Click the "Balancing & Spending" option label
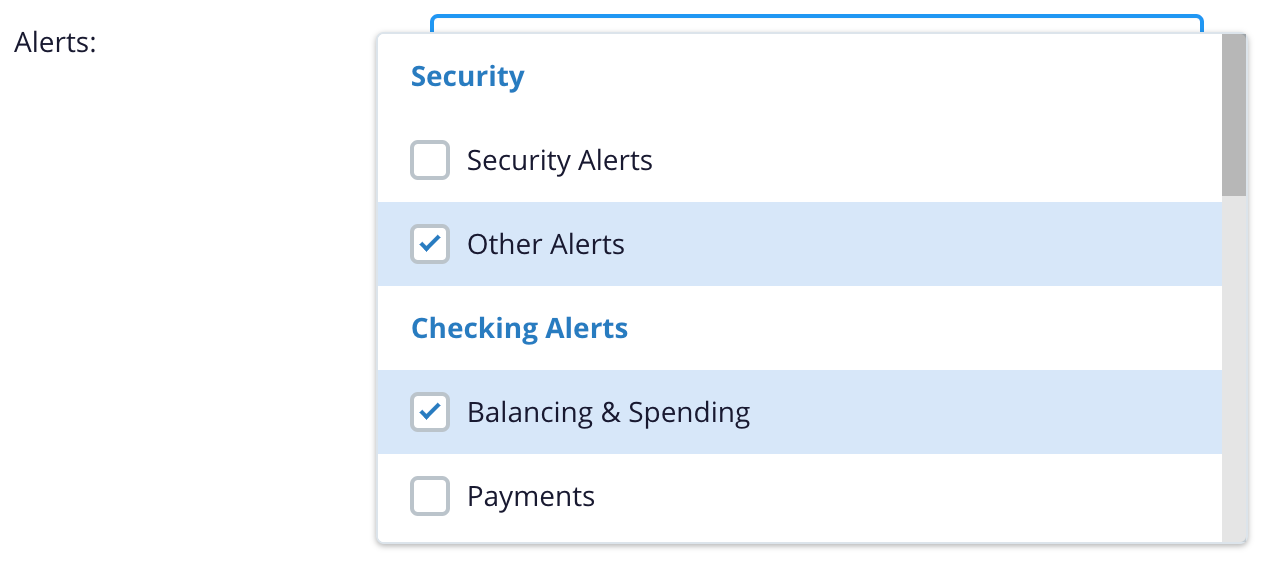The width and height of the screenshot is (1266, 562). (x=608, y=412)
